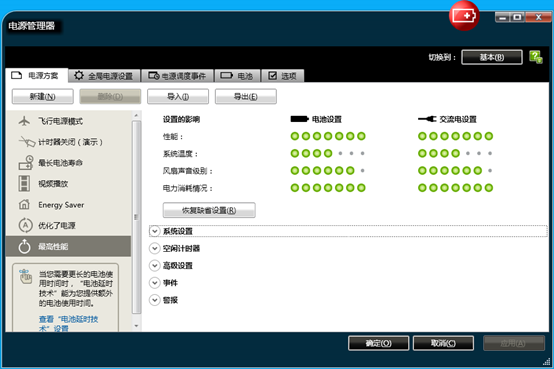Open the 选项 tab
The width and height of the screenshot is (554, 369).
[283, 76]
